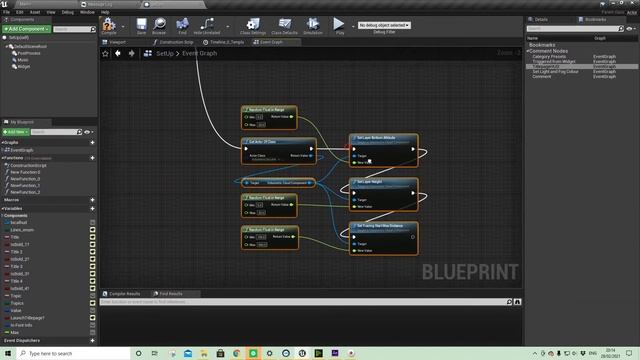This screenshot has width=640, height=360.
Task: Toggle the checkbox beside Lines_enom variable
Action: [93, 230]
